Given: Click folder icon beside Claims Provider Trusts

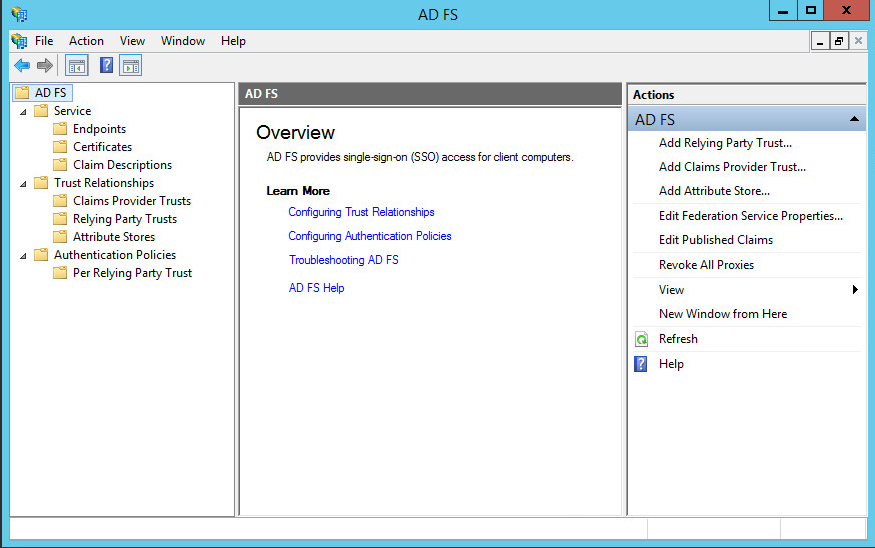Looking at the screenshot, I should click(60, 201).
